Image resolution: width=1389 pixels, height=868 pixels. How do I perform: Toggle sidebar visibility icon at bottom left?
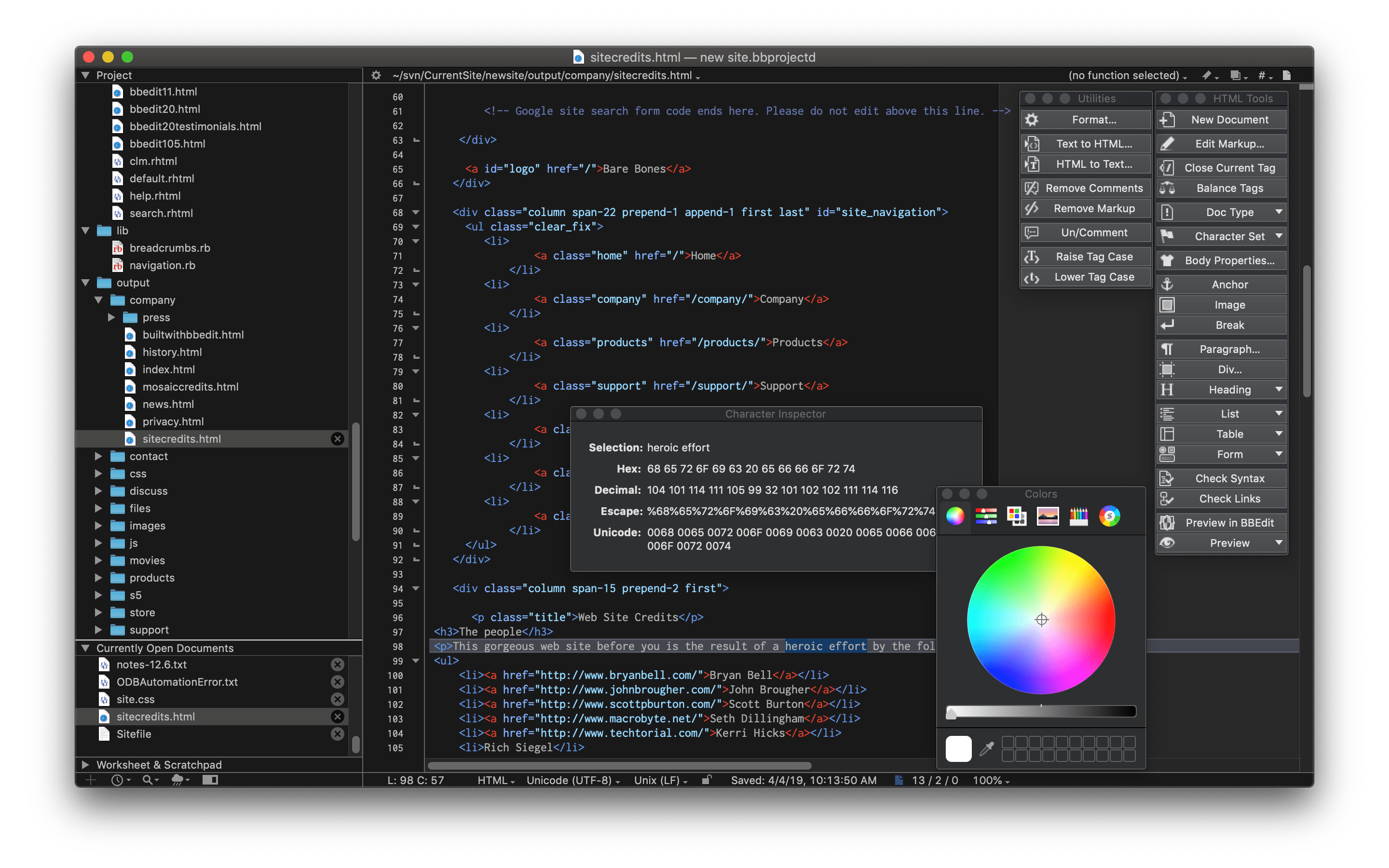click(210, 780)
